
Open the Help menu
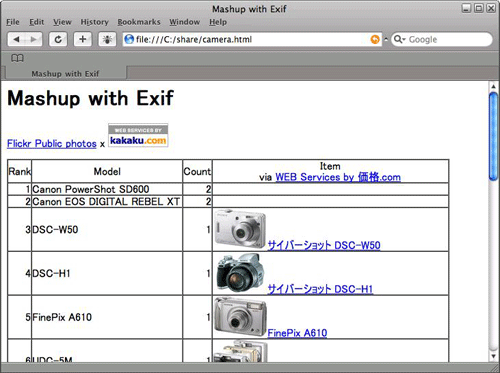pyautogui.click(x=218, y=22)
